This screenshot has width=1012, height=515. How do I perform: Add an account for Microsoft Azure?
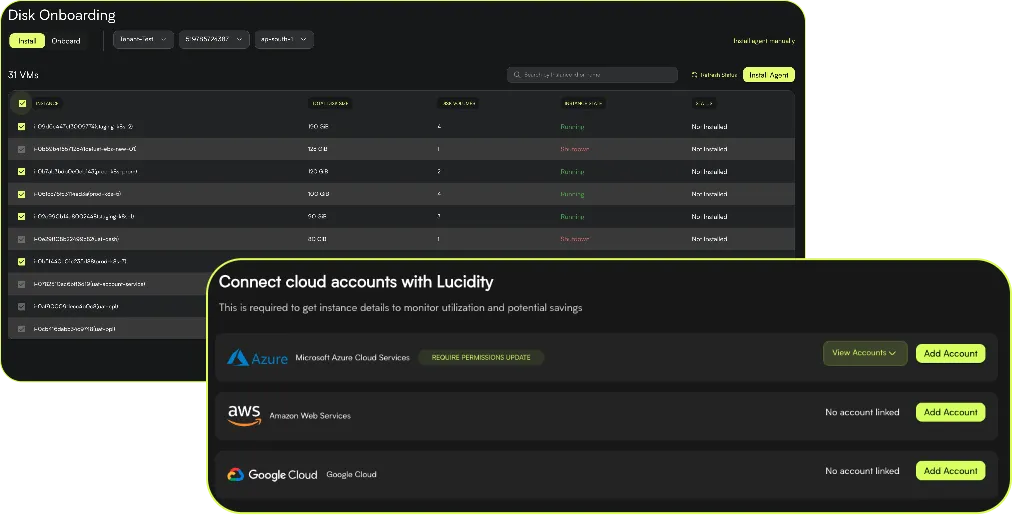click(x=951, y=354)
